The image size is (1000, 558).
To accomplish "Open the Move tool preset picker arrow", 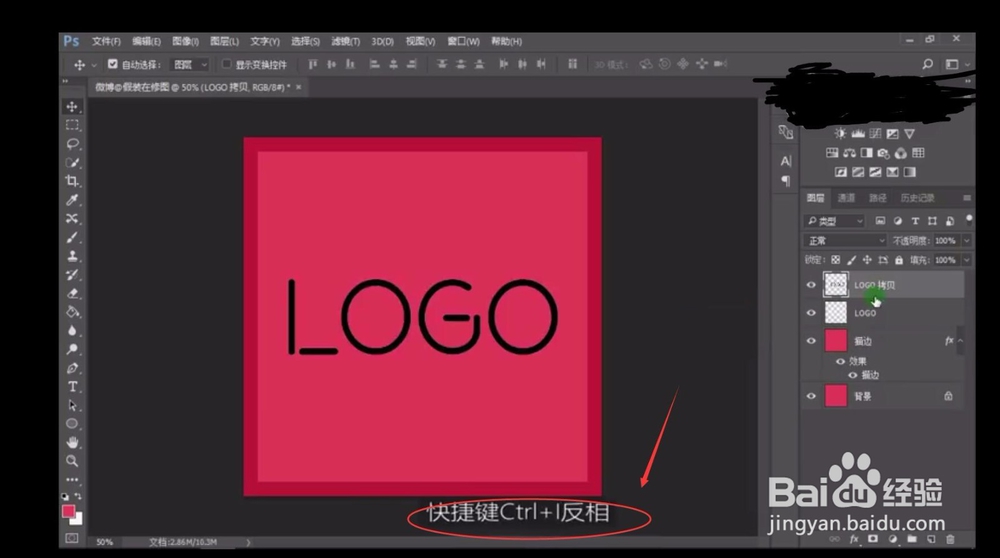I will tap(94, 64).
